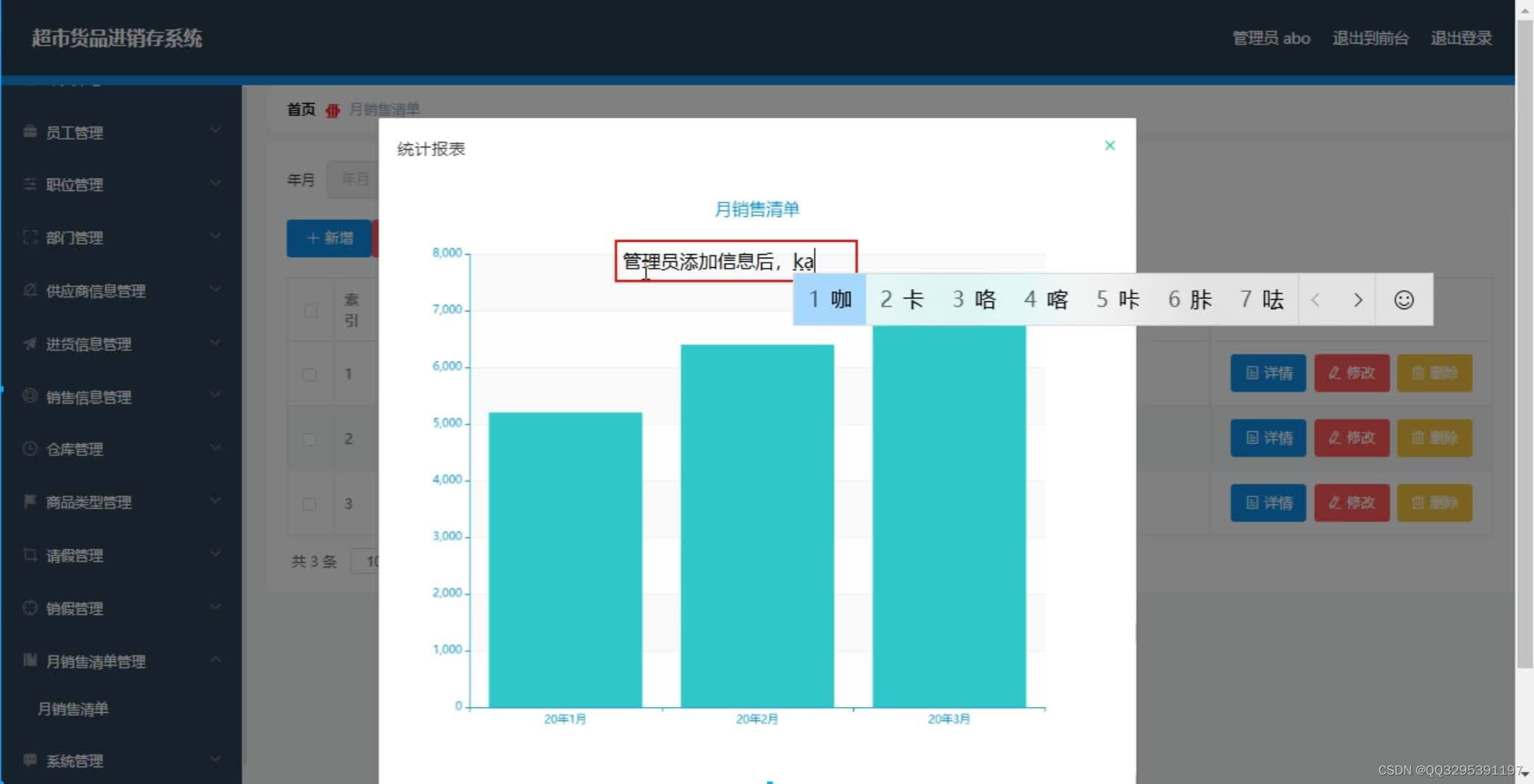Click the 销假管理 sidebar icon

click(30, 608)
